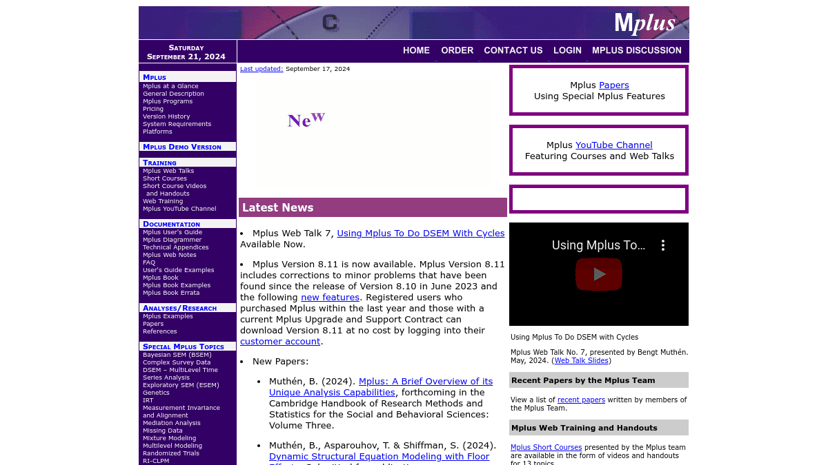
Task: Open Short Course Videos and Handouts
Action: point(174,189)
